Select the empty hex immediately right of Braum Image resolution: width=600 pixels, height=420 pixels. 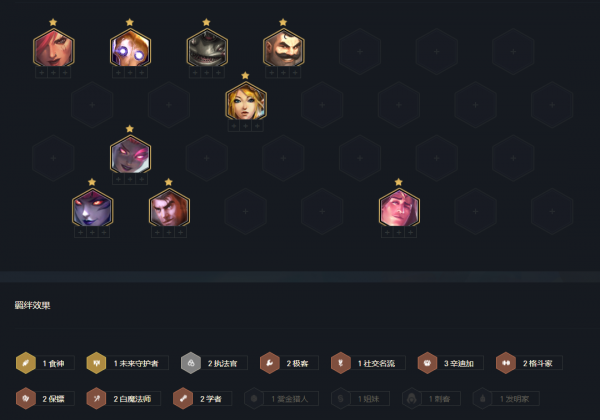(360, 51)
